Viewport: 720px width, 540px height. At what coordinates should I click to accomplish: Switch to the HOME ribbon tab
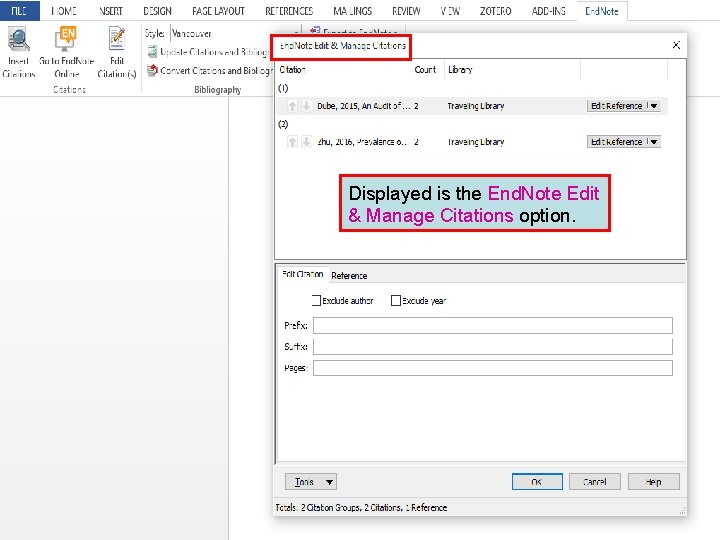[64, 11]
